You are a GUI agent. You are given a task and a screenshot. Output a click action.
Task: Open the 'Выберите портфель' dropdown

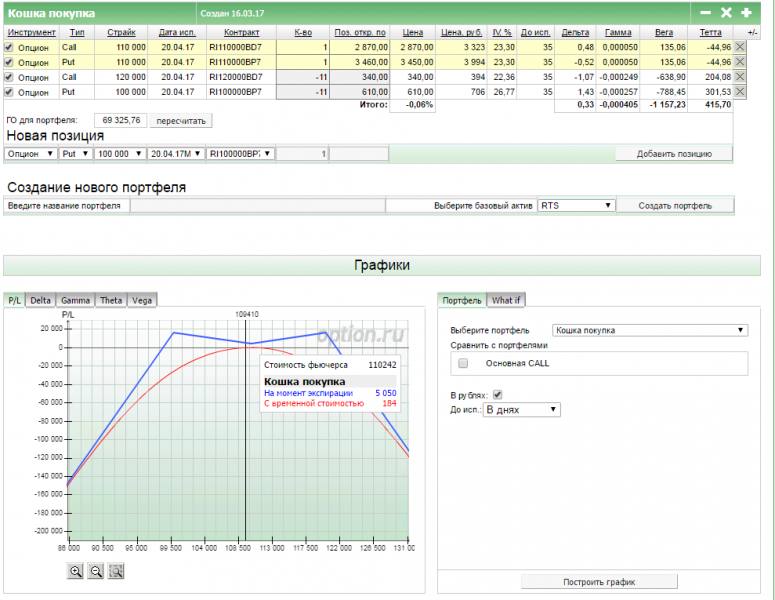tap(650, 330)
